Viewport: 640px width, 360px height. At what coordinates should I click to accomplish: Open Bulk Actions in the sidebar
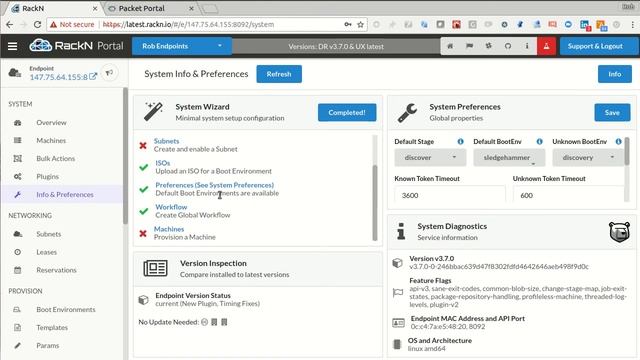coord(56,158)
